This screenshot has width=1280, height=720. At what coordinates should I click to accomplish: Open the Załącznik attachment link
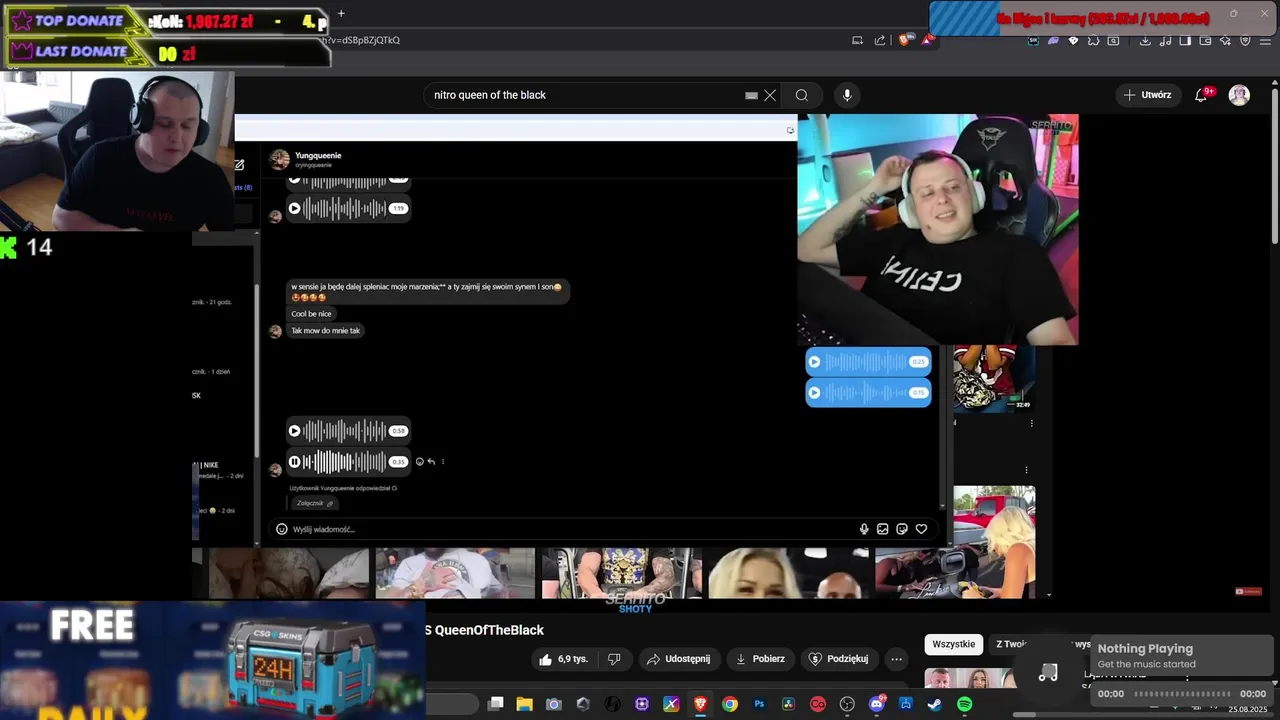[315, 503]
